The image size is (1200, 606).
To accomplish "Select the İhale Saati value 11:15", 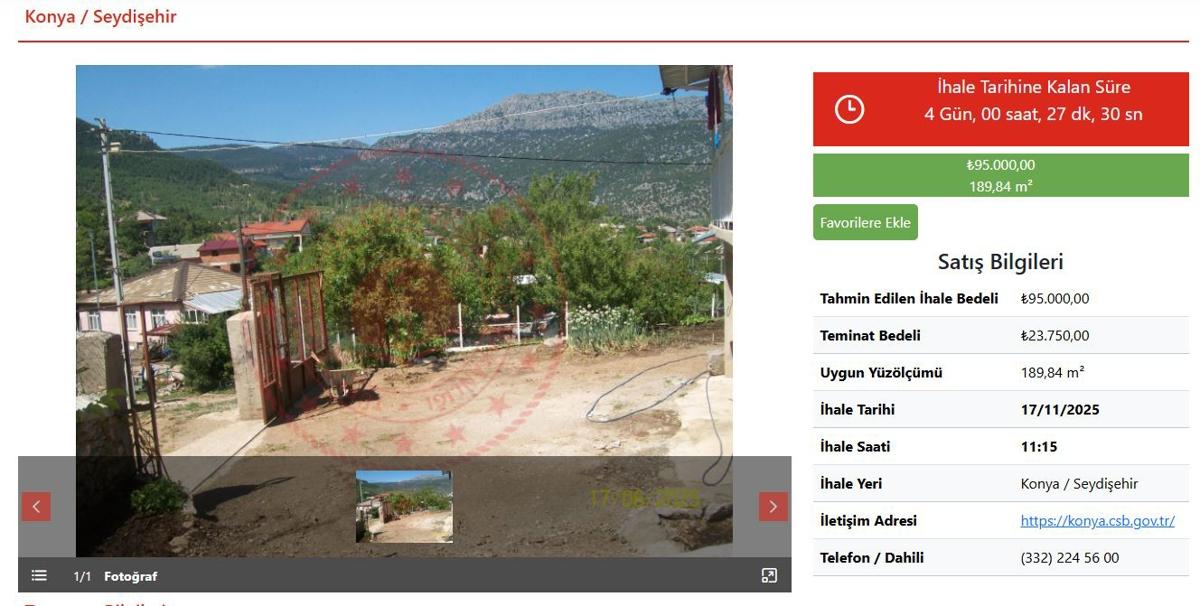I will pyautogui.click(x=1039, y=447).
